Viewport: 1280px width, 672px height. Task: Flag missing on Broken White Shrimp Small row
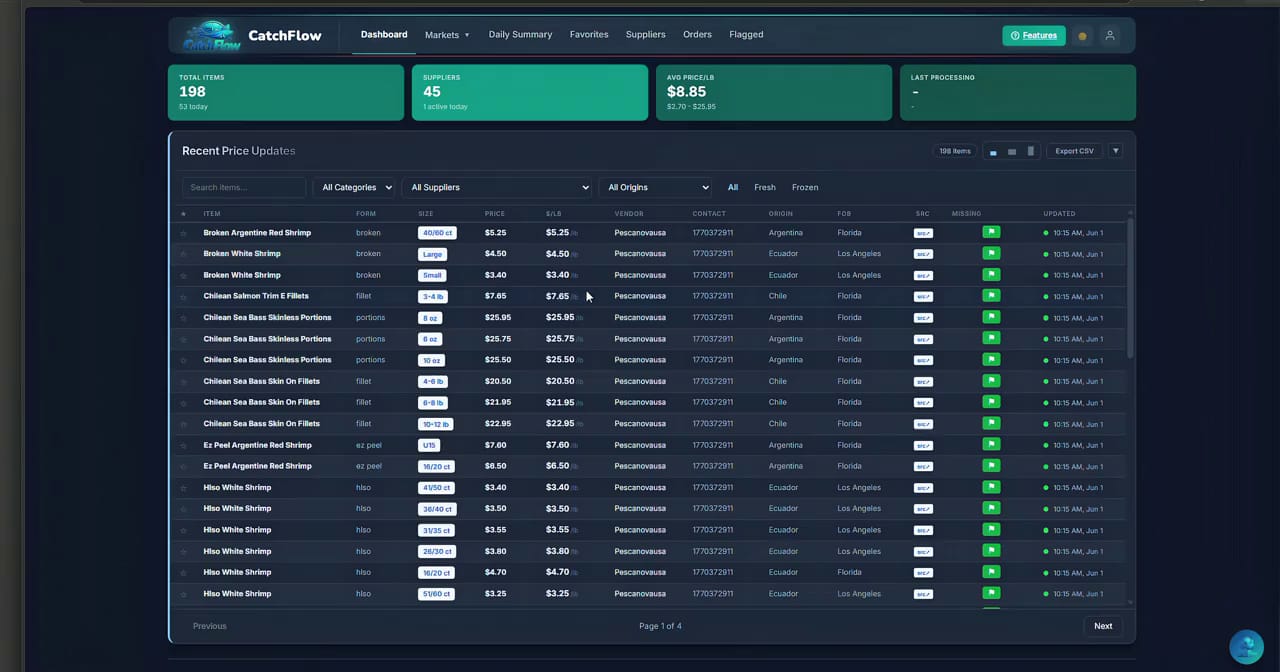click(991, 274)
